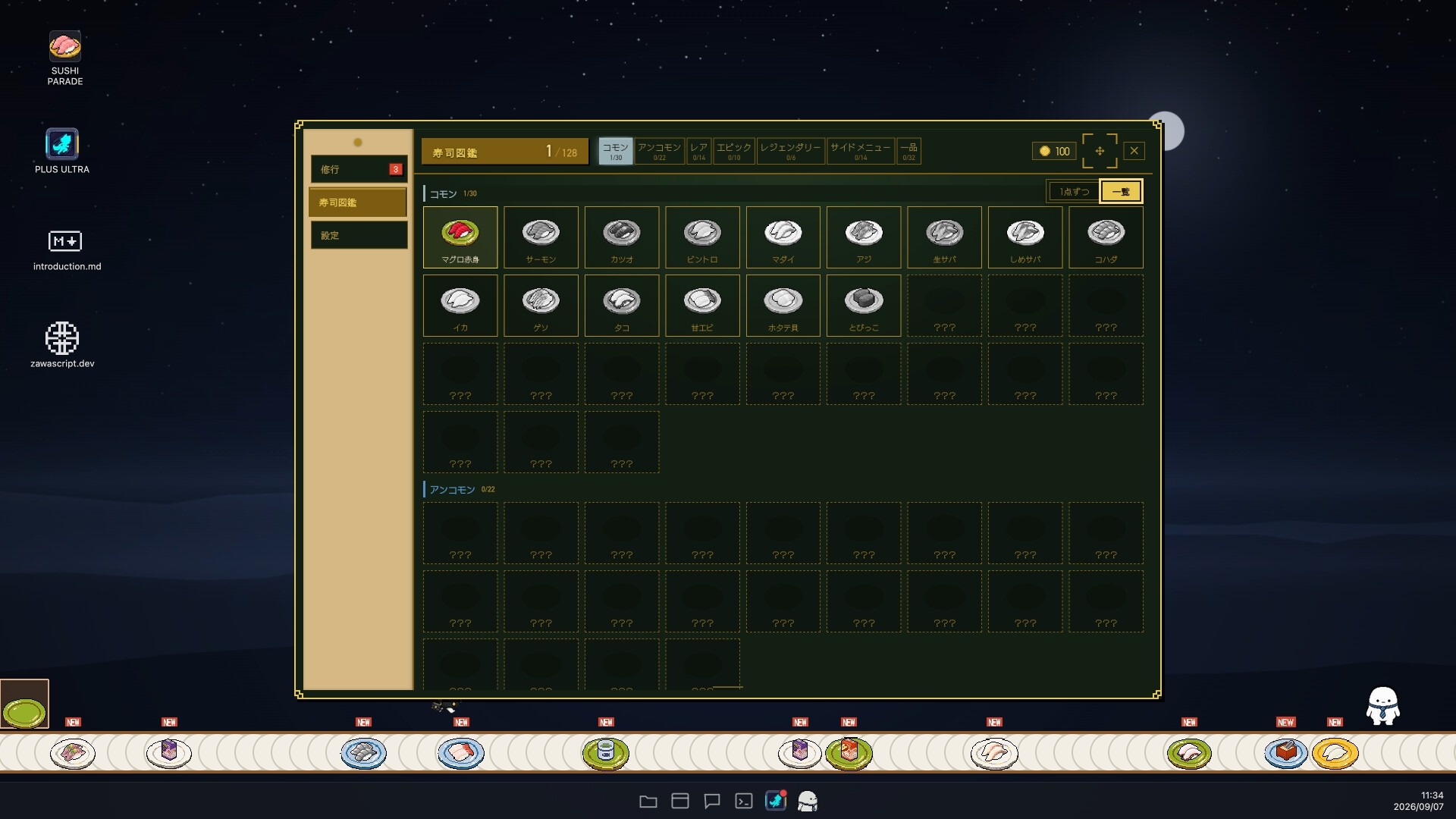Open the introduction.md file icon
Image resolution: width=1456 pixels, height=819 pixels.
67,249
